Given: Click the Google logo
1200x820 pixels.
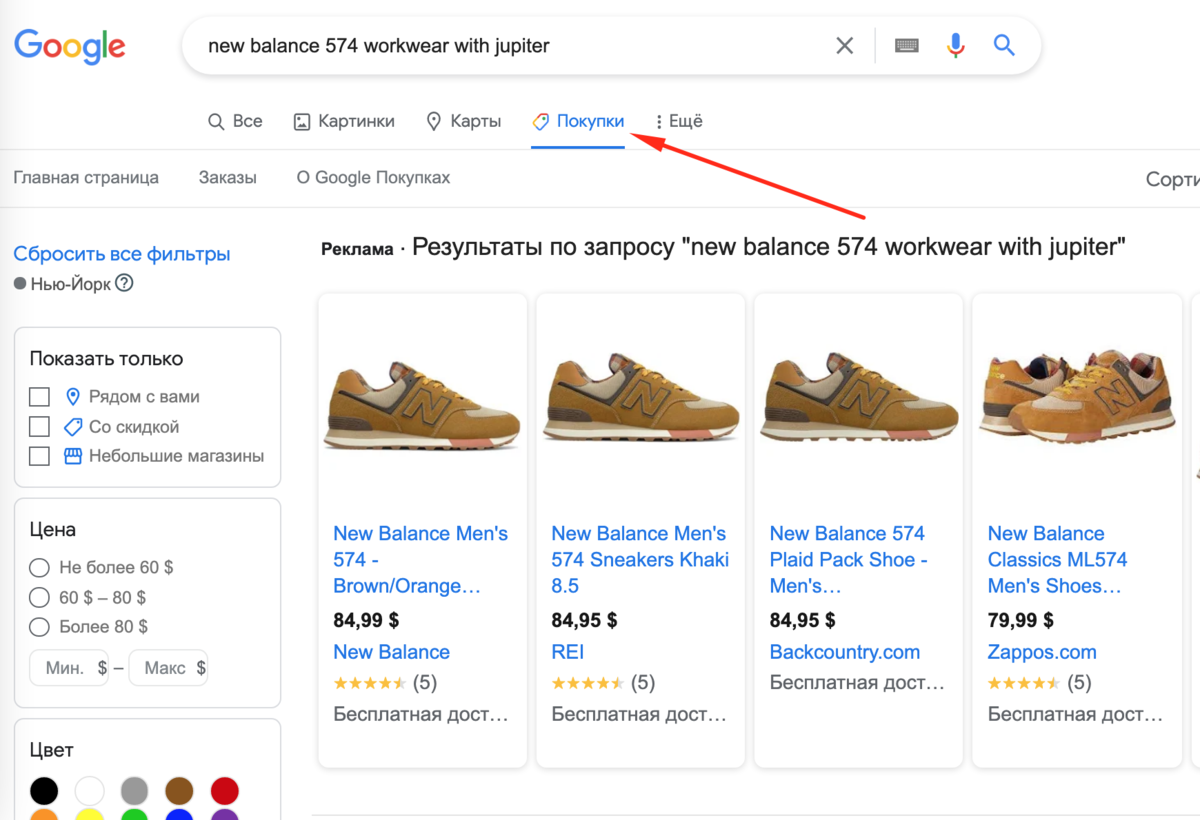Looking at the screenshot, I should tap(69, 45).
